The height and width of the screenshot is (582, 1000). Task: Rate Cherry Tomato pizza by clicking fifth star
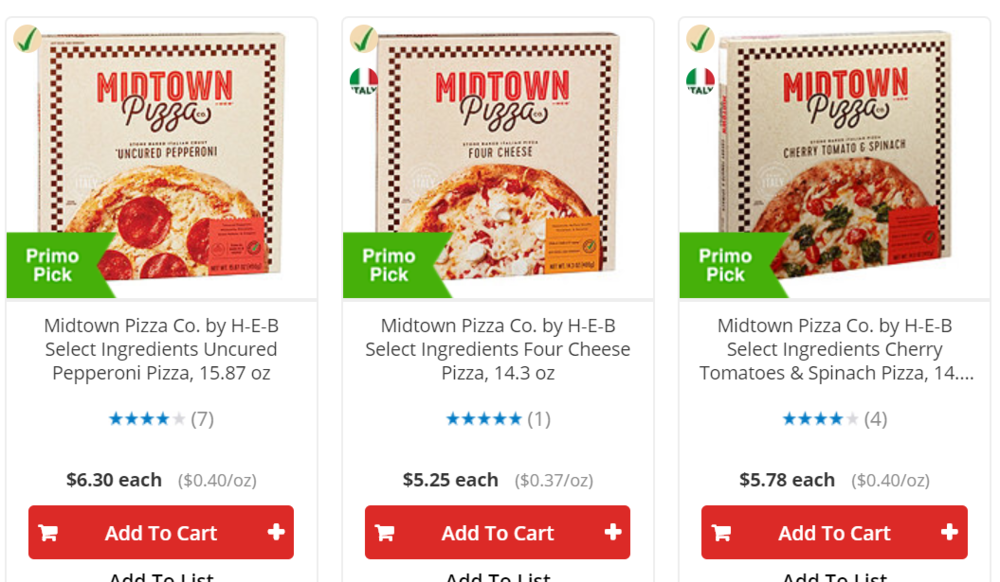tap(850, 418)
